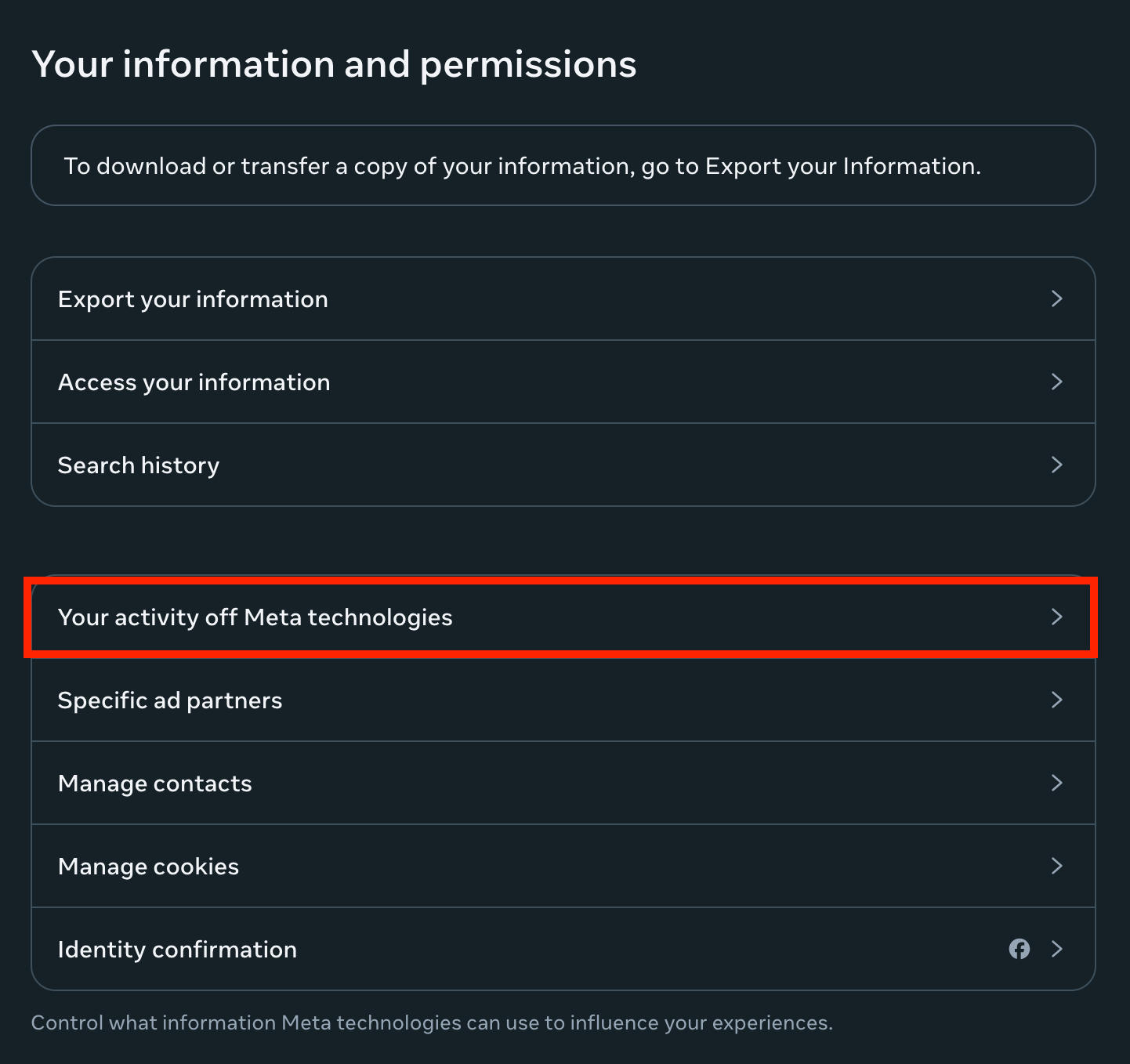Click the "Your information and permissions" heading

point(334,64)
